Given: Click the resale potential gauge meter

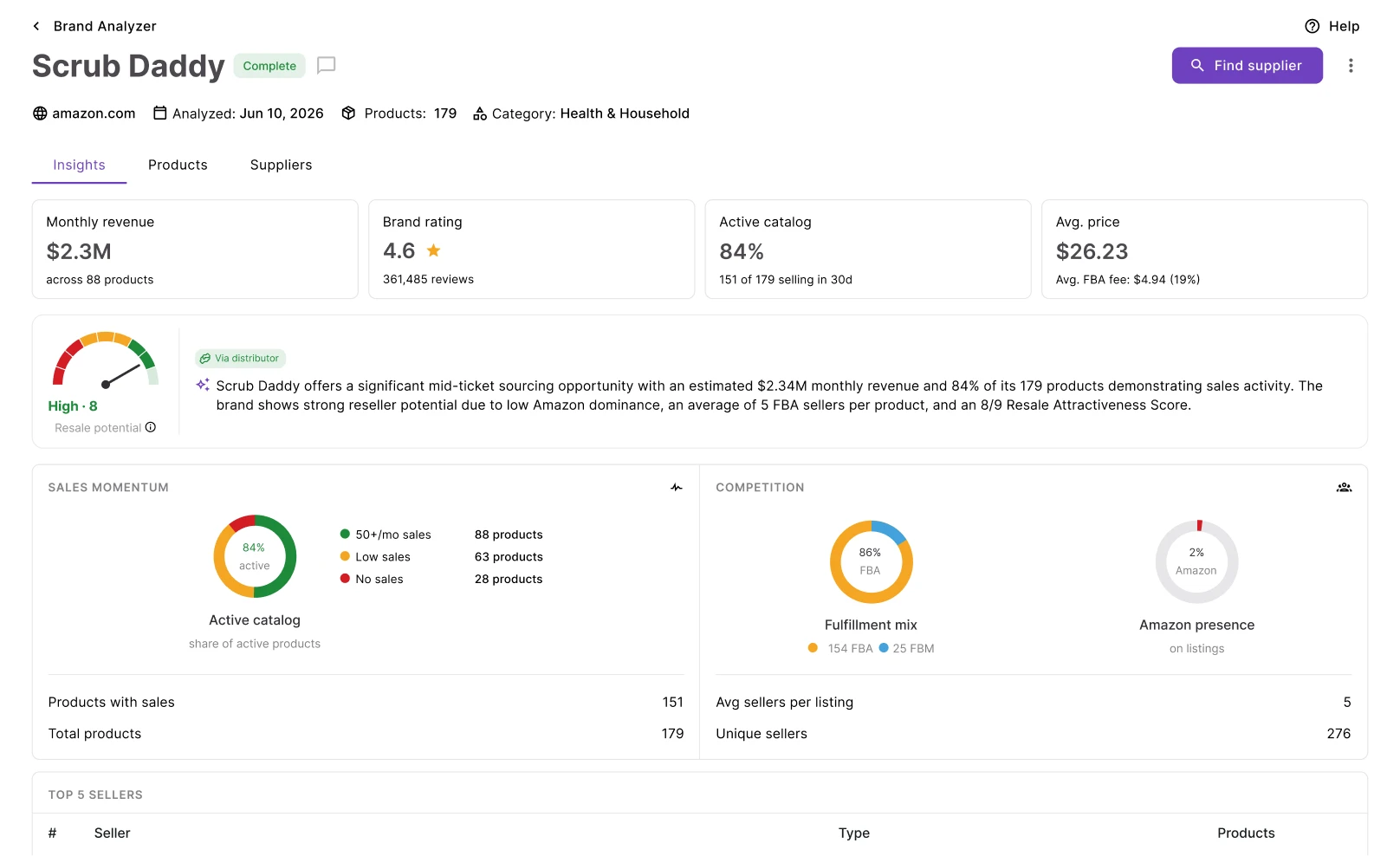Looking at the screenshot, I should (106, 360).
